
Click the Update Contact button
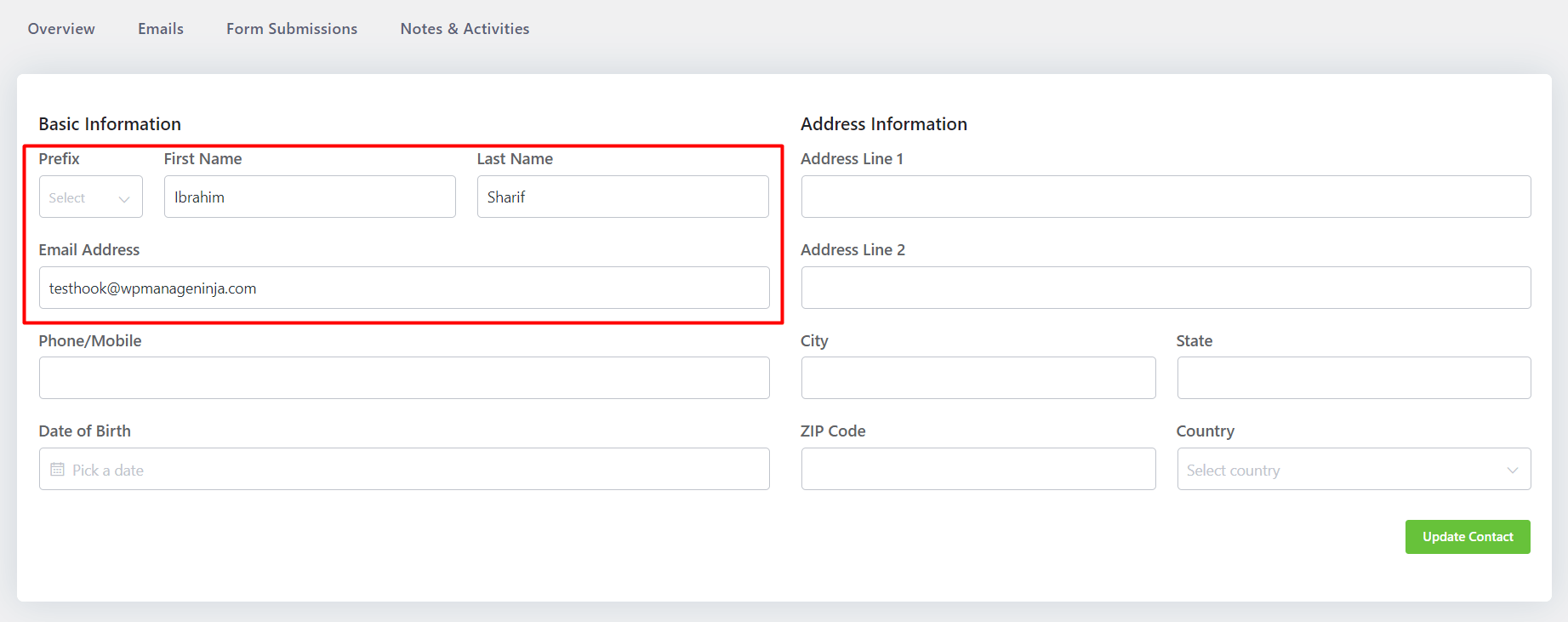[1468, 536]
